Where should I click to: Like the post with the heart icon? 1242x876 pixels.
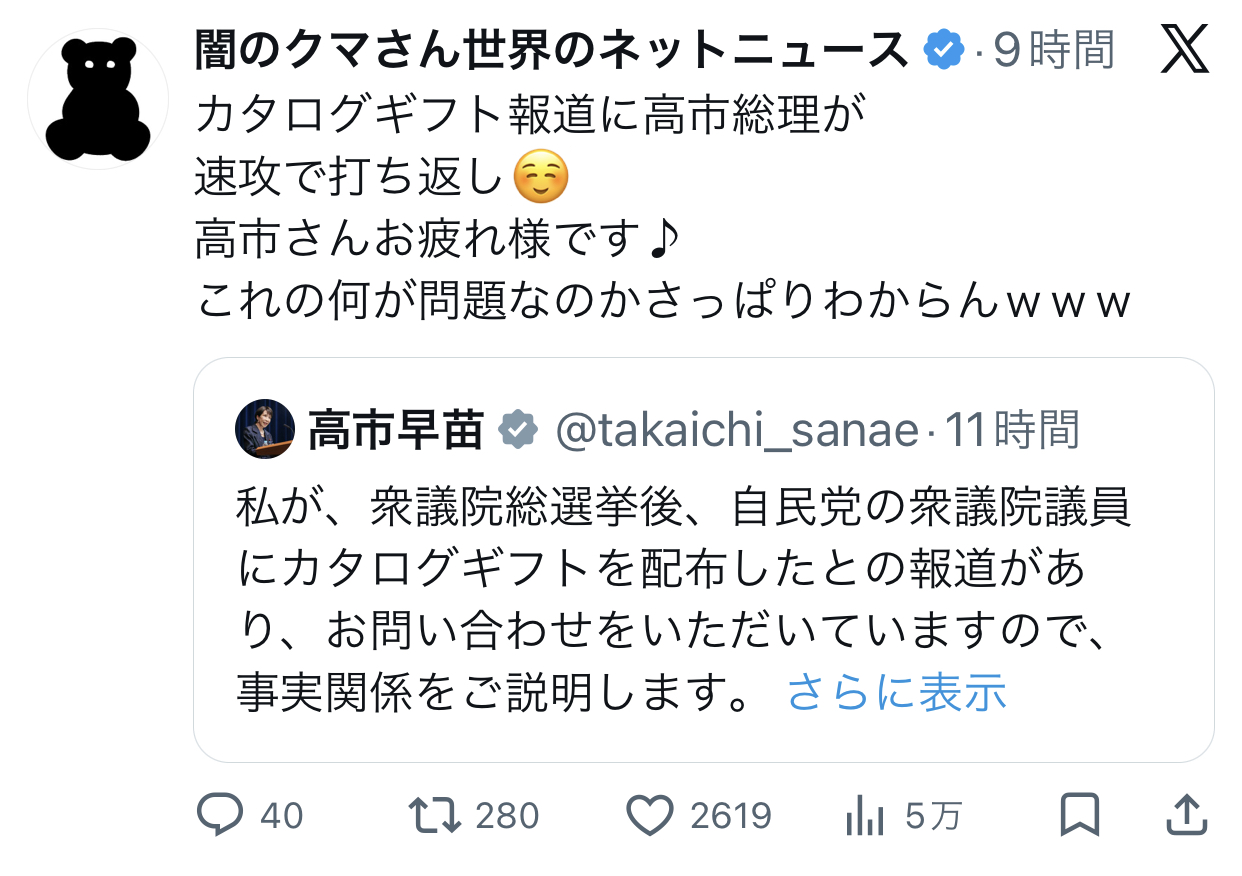coord(649,816)
